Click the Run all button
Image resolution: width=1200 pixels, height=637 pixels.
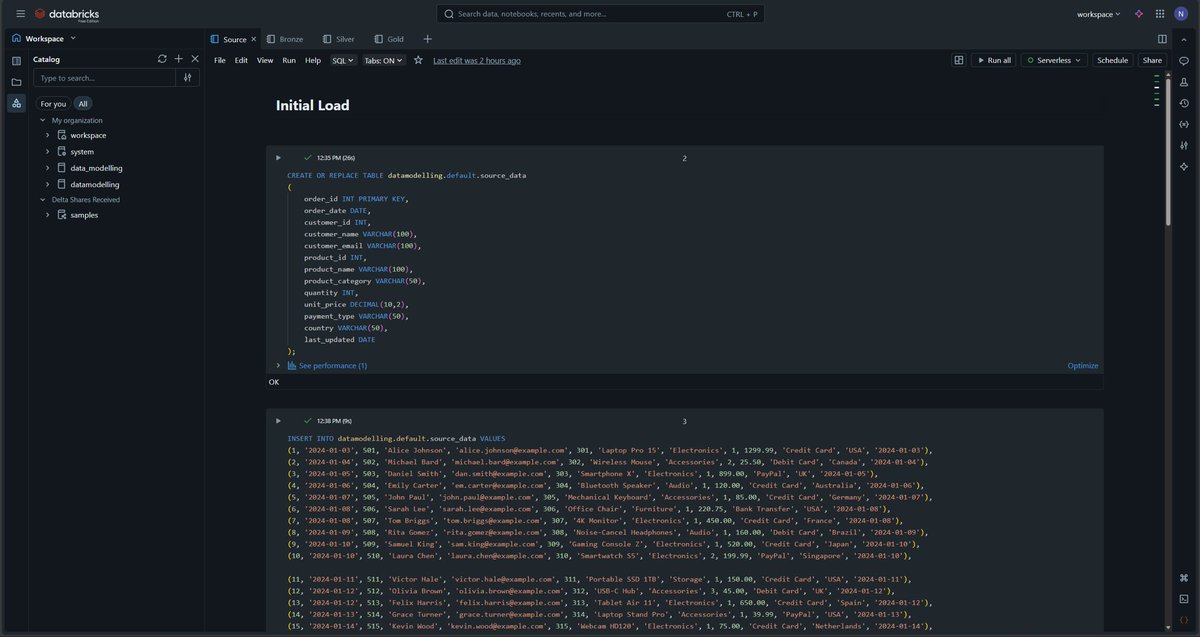994,60
